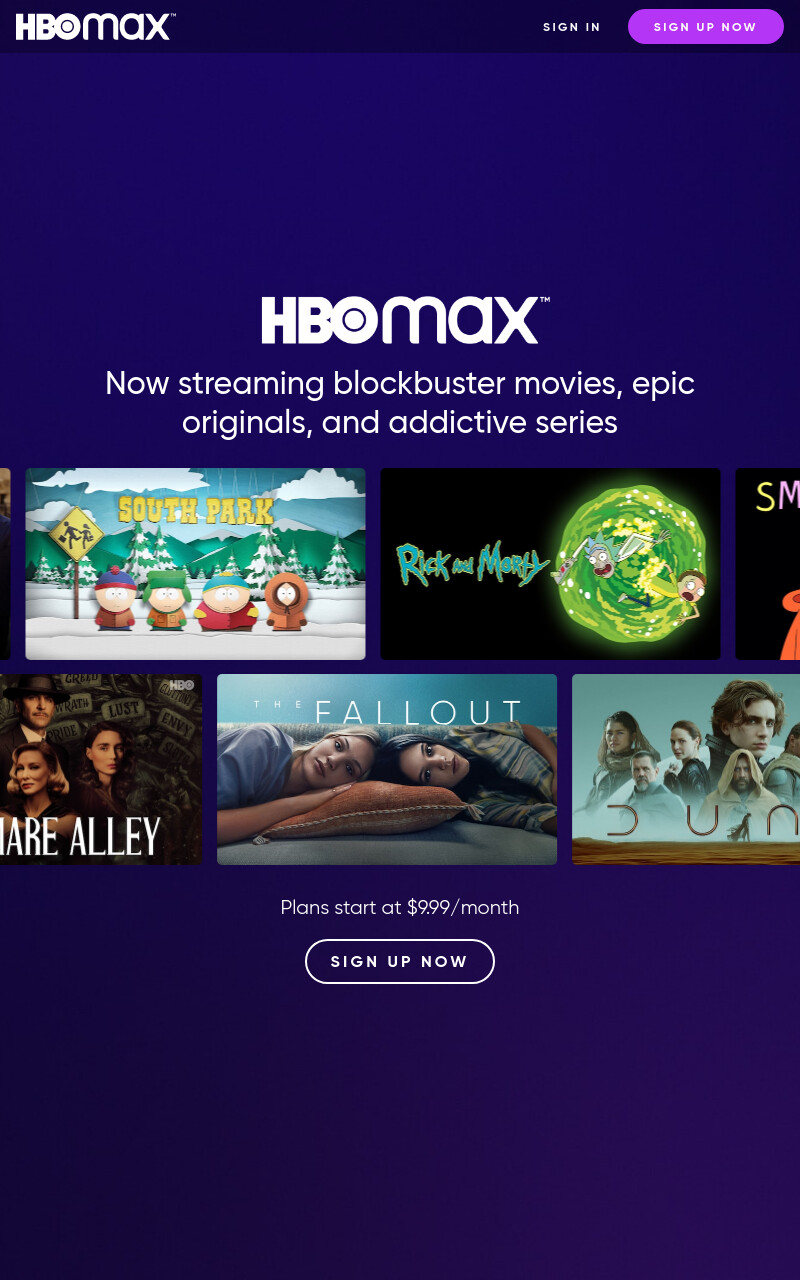The height and width of the screenshot is (1280, 800).
Task: Click the large centered HBO Max logo
Action: 405,320
